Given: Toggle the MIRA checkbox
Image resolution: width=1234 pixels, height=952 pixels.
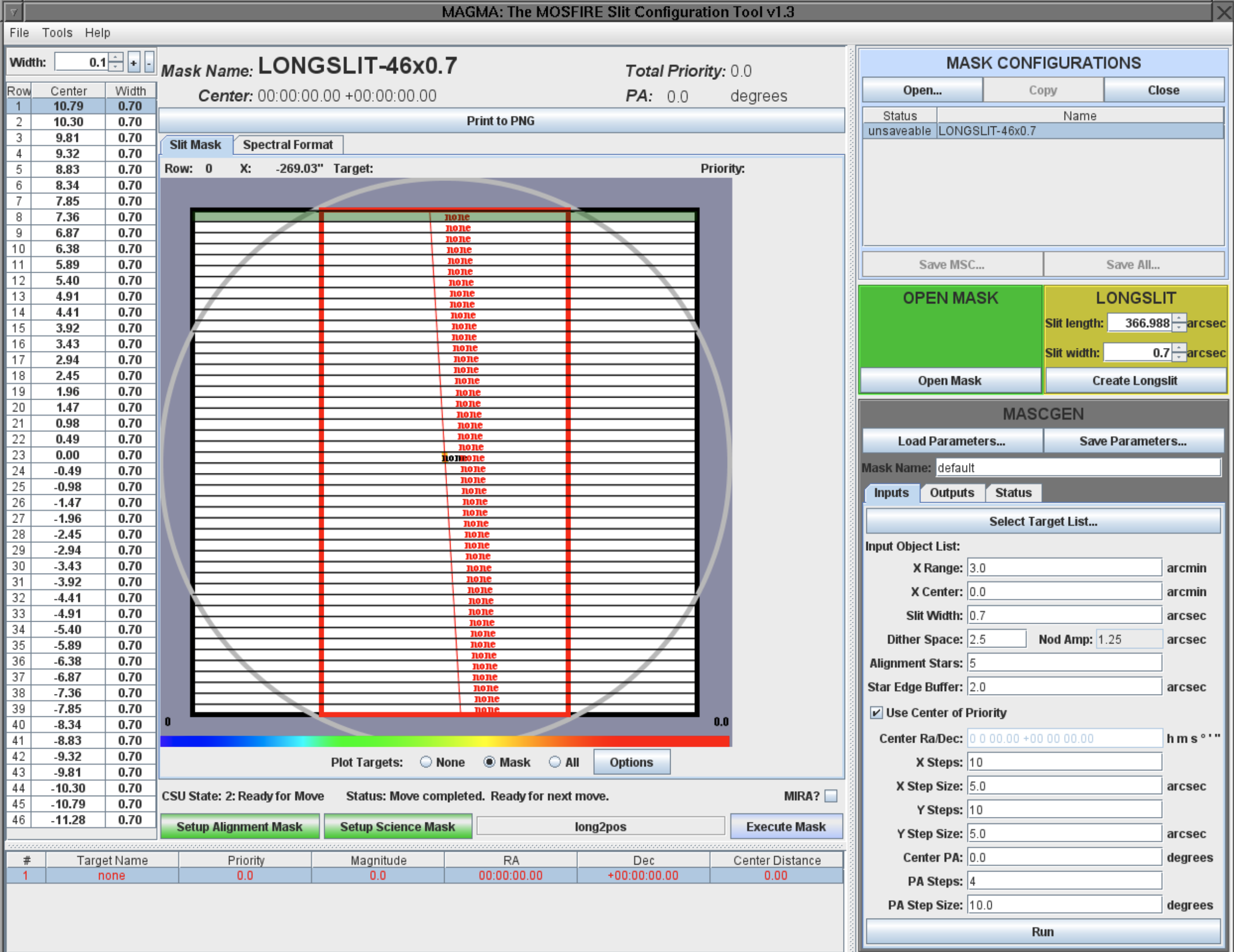Looking at the screenshot, I should coord(830,796).
